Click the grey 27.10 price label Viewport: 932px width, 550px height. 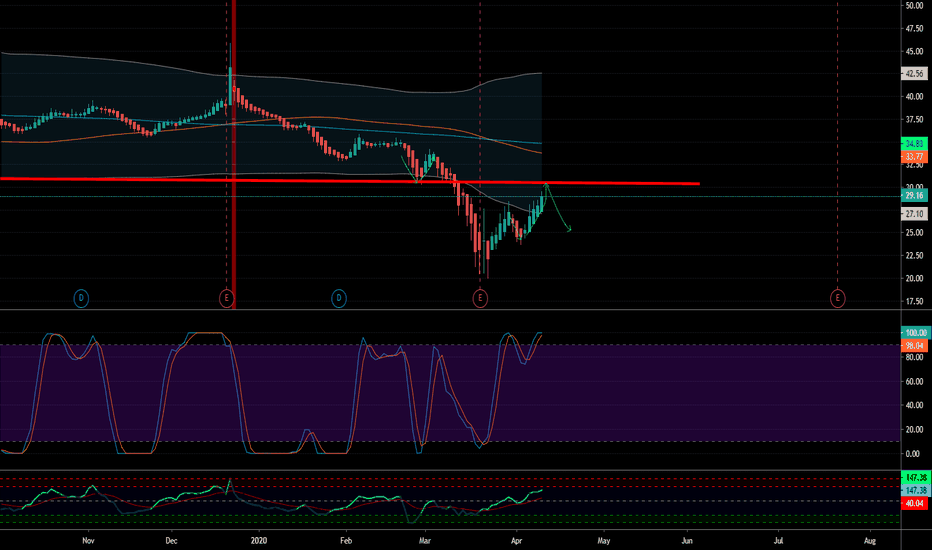pyautogui.click(x=914, y=214)
